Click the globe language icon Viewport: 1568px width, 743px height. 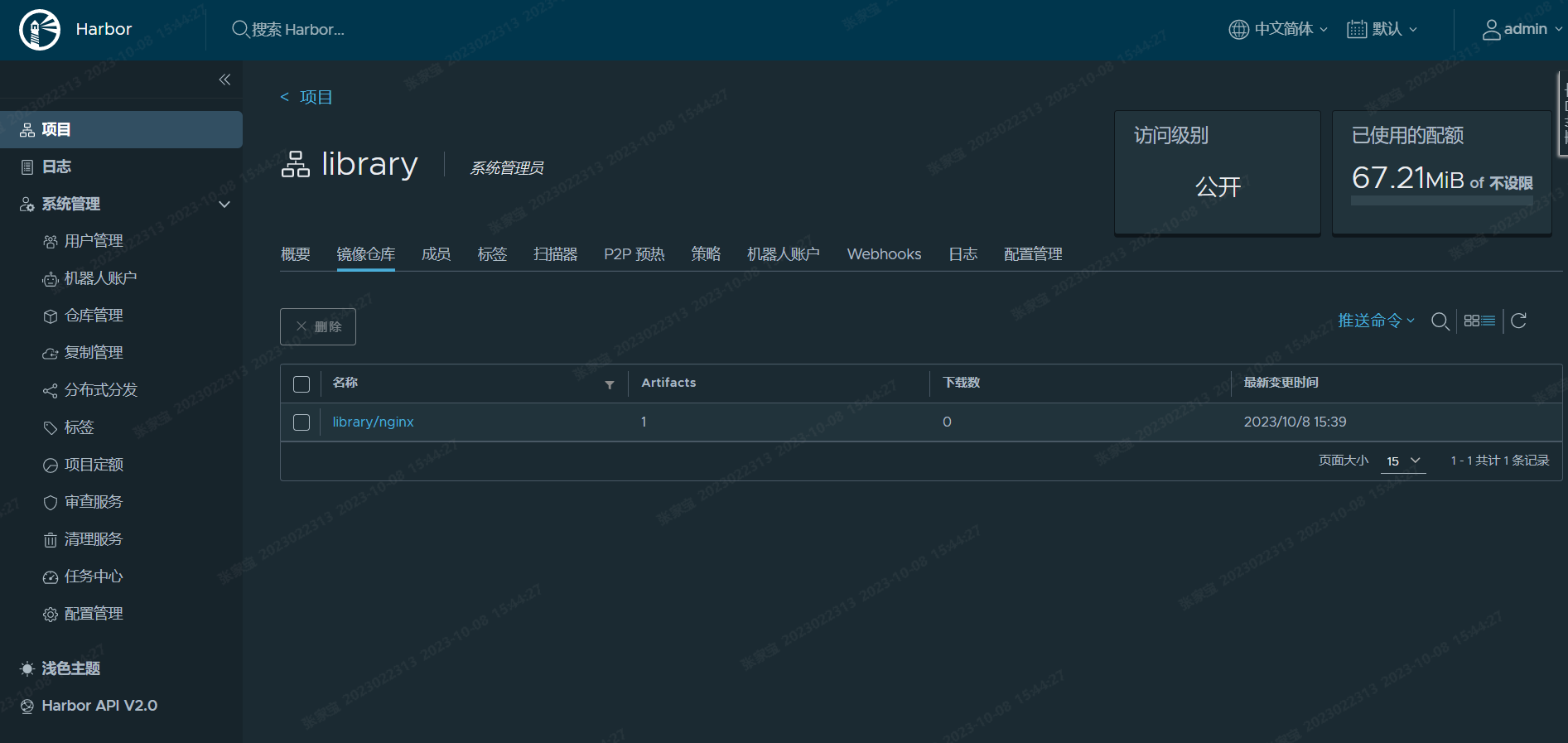pos(1238,30)
